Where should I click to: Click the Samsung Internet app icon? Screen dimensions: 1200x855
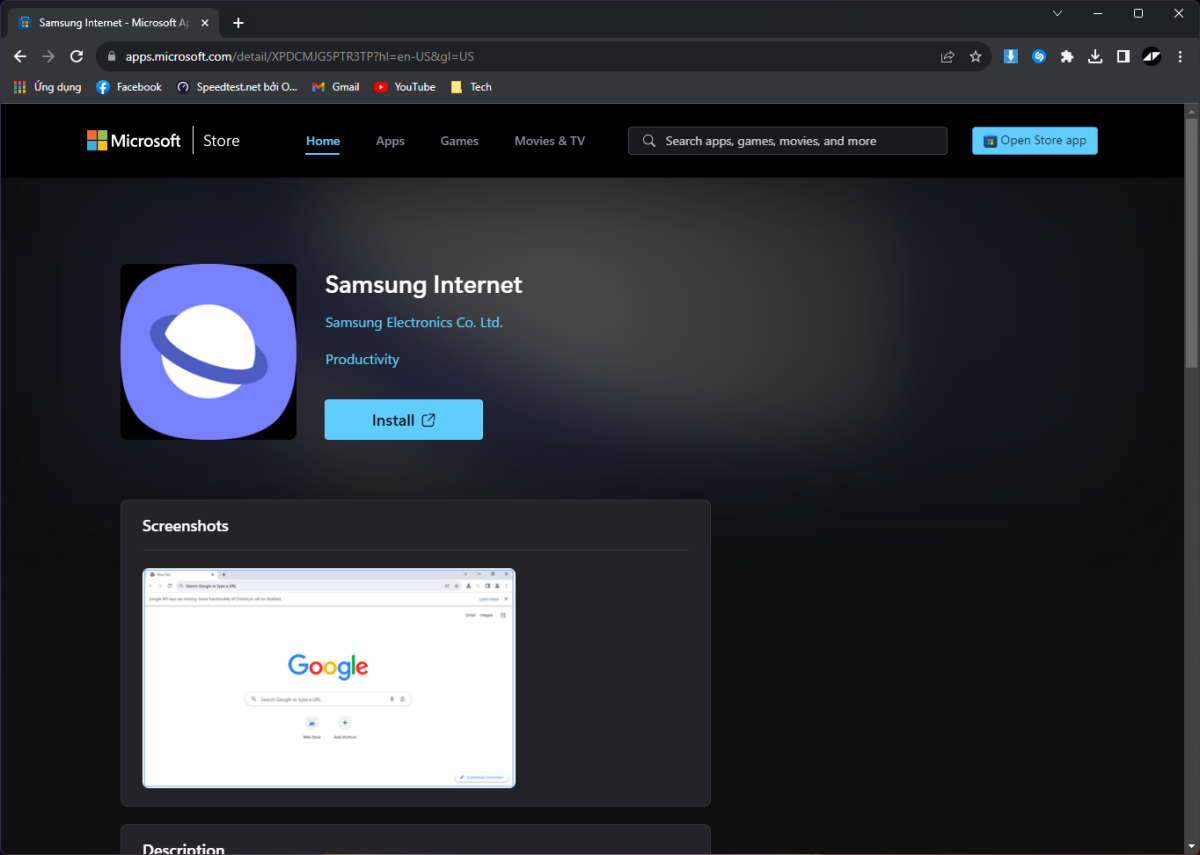(208, 352)
